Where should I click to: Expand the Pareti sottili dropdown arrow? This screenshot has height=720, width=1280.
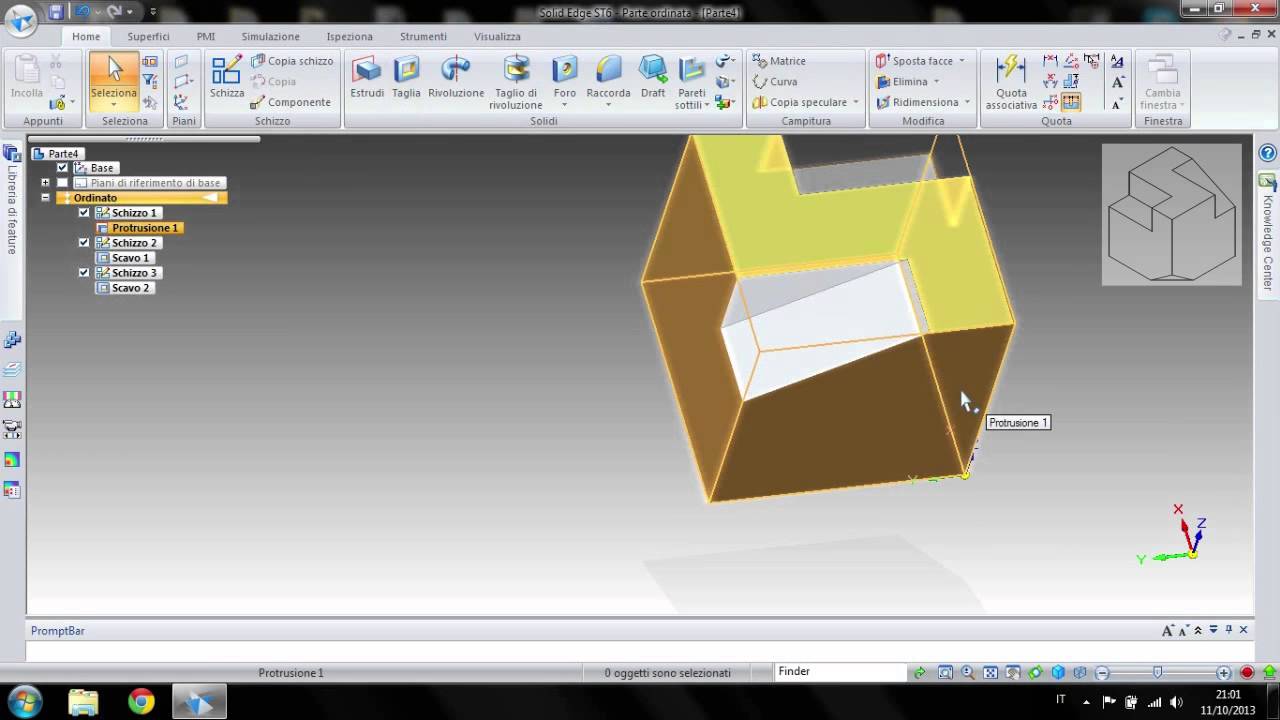click(x=706, y=105)
